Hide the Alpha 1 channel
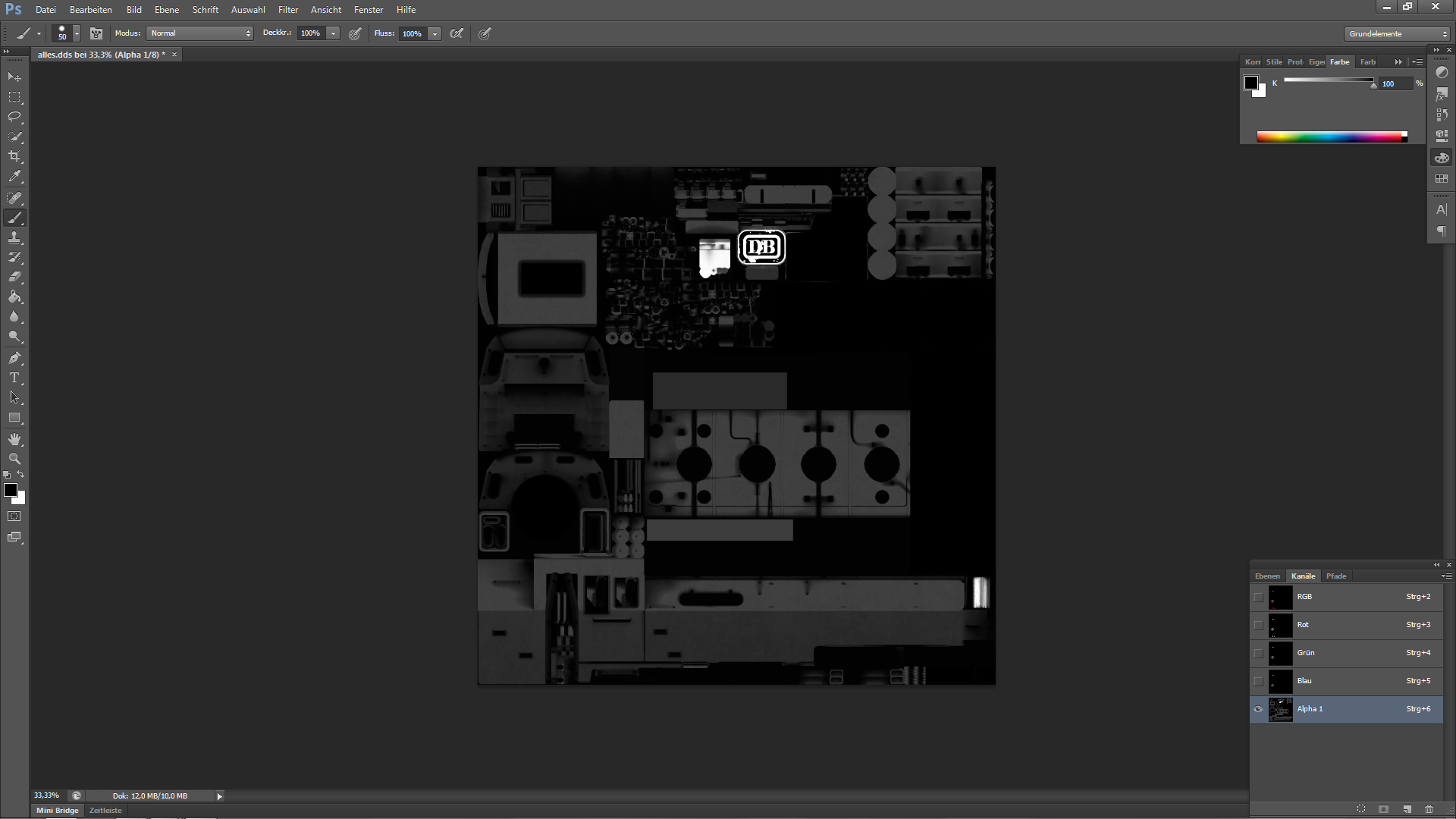 (1258, 709)
